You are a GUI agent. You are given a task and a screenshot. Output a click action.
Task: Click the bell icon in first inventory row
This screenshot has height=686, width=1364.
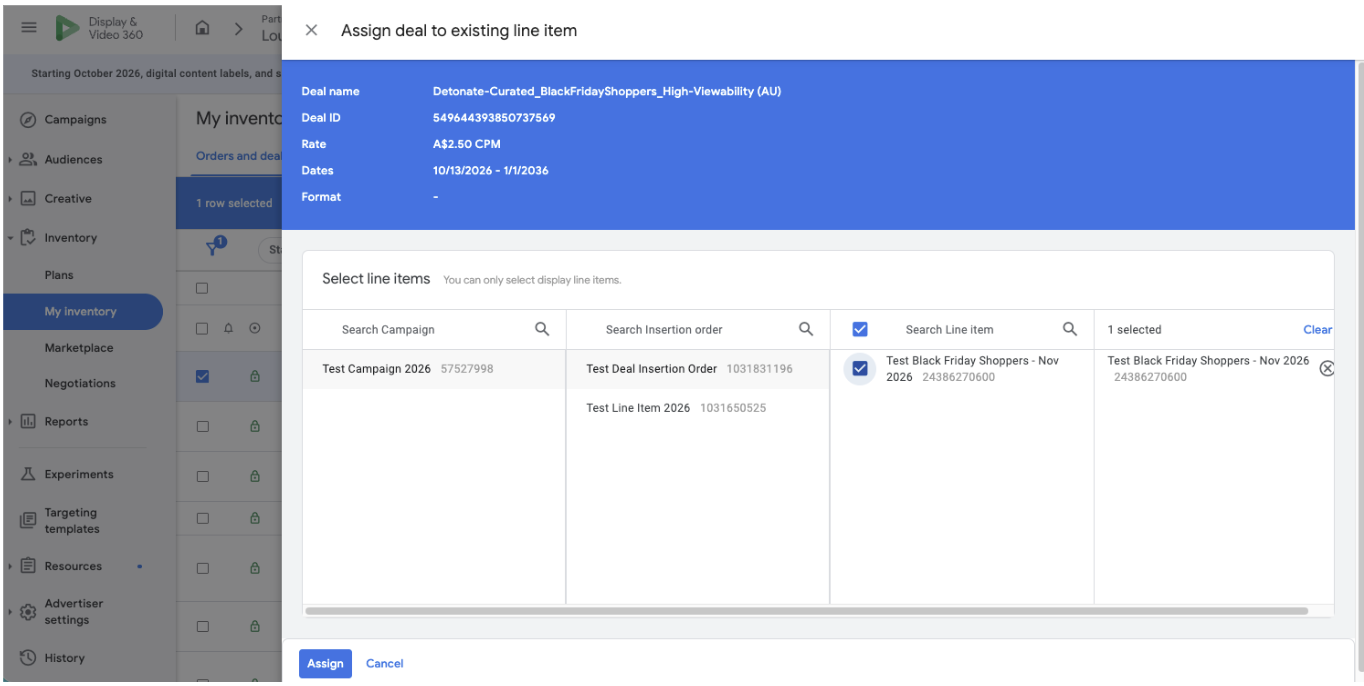click(x=229, y=328)
